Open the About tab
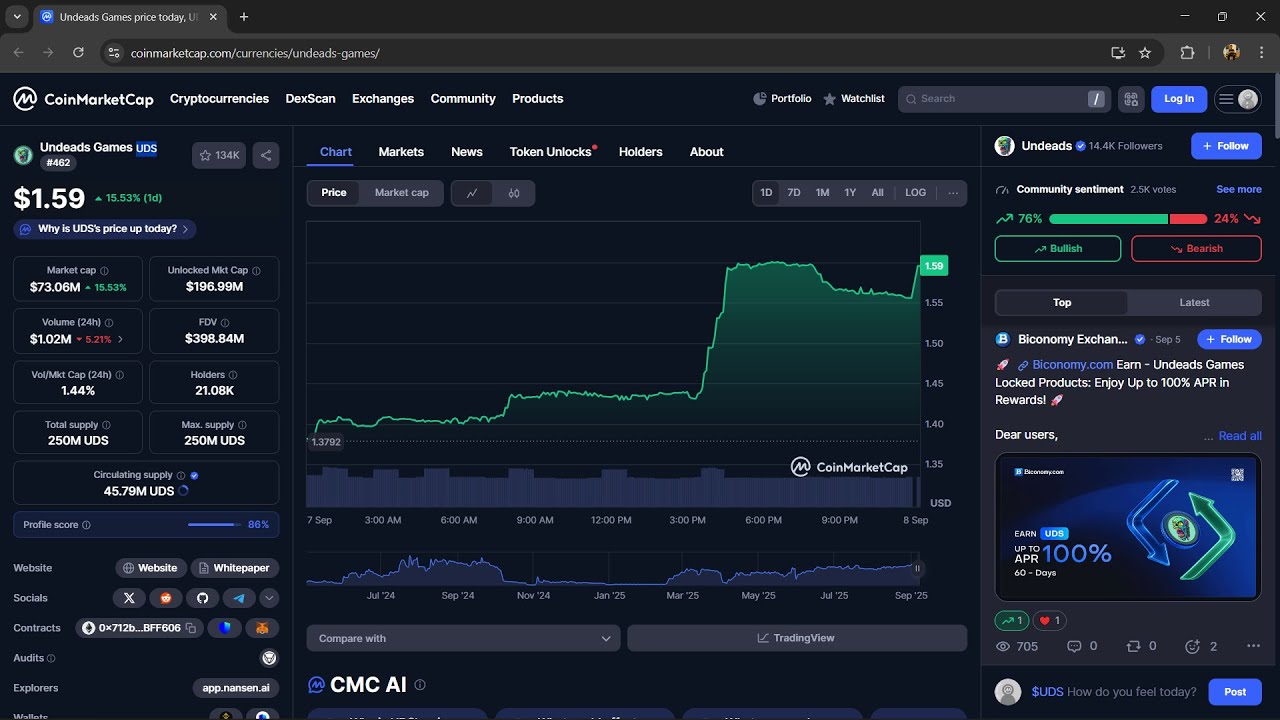The image size is (1280, 720). pyautogui.click(x=707, y=152)
